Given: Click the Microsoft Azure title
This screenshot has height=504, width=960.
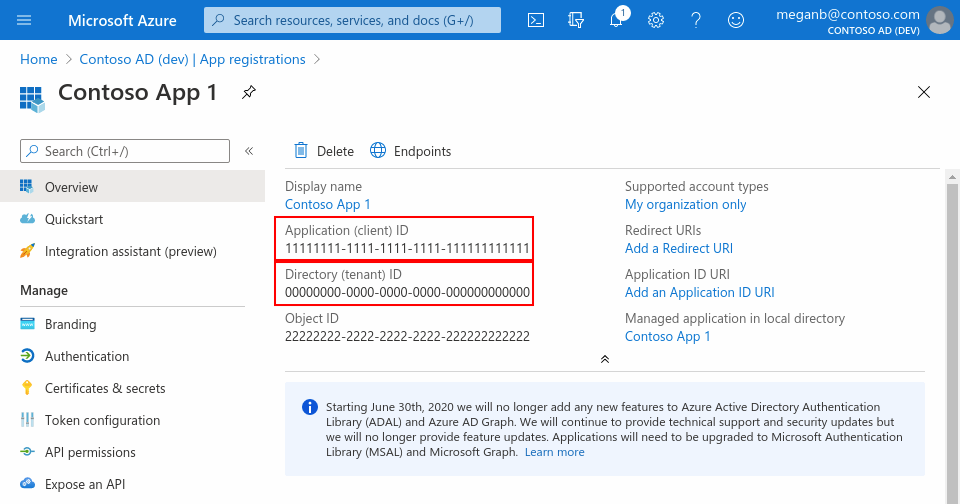Looking at the screenshot, I should click(x=122, y=20).
